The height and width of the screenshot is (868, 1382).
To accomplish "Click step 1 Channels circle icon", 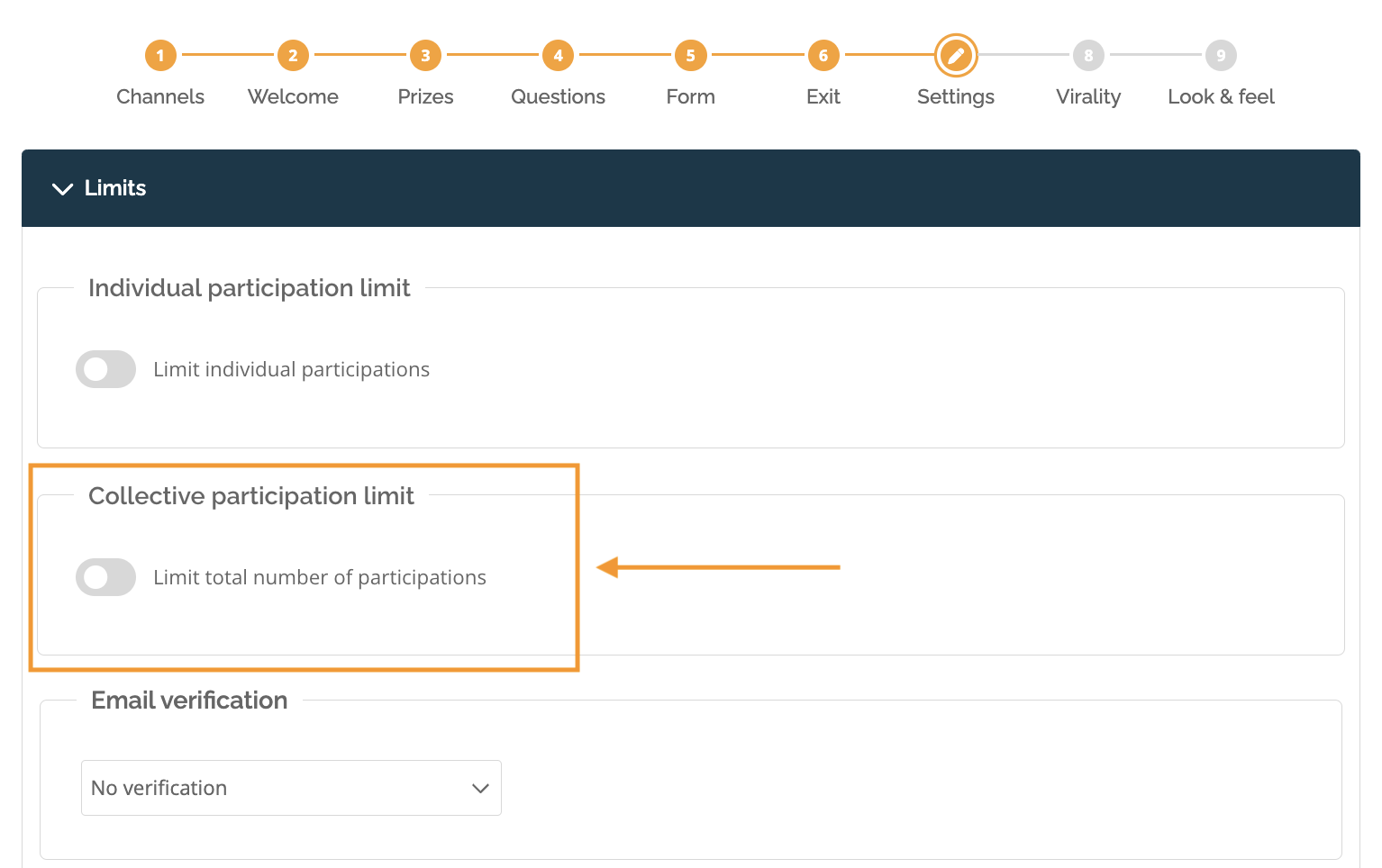I will (x=160, y=56).
